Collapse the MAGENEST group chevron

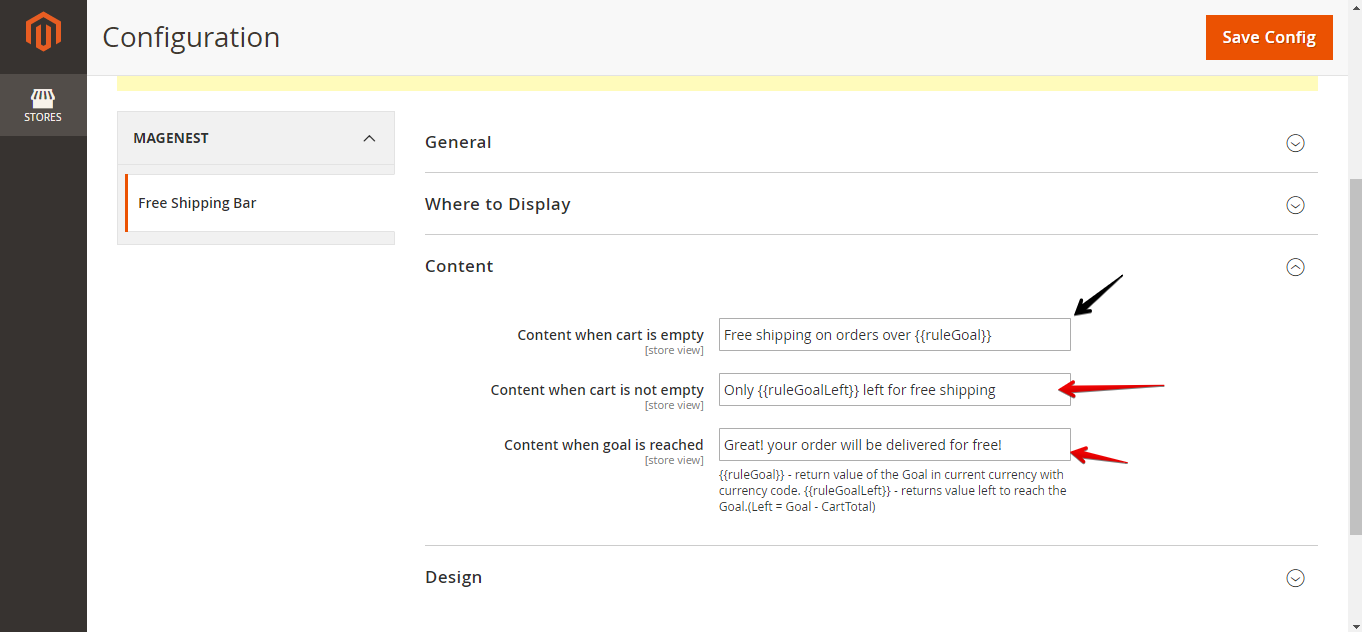369,138
